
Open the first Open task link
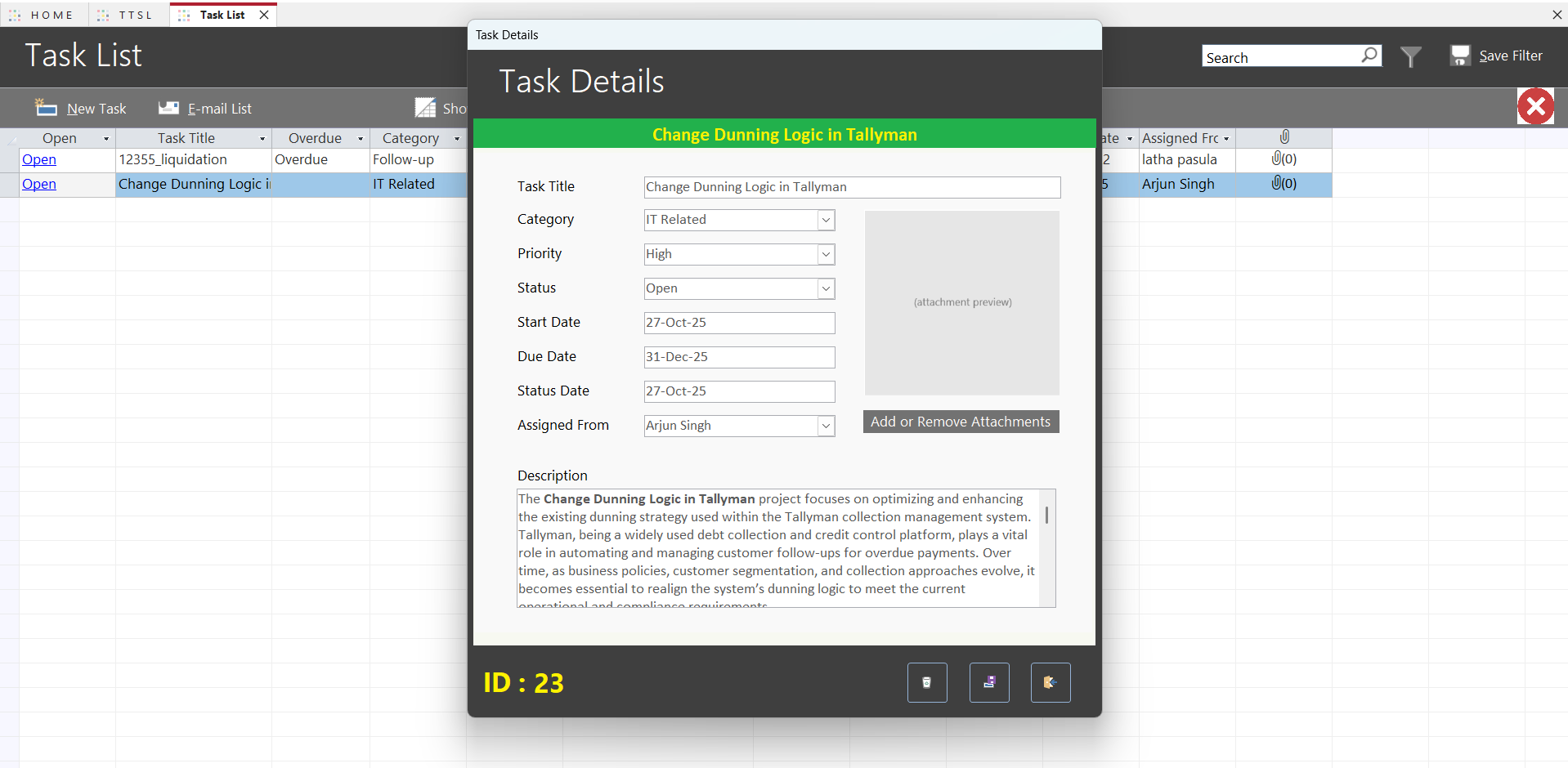(38, 159)
